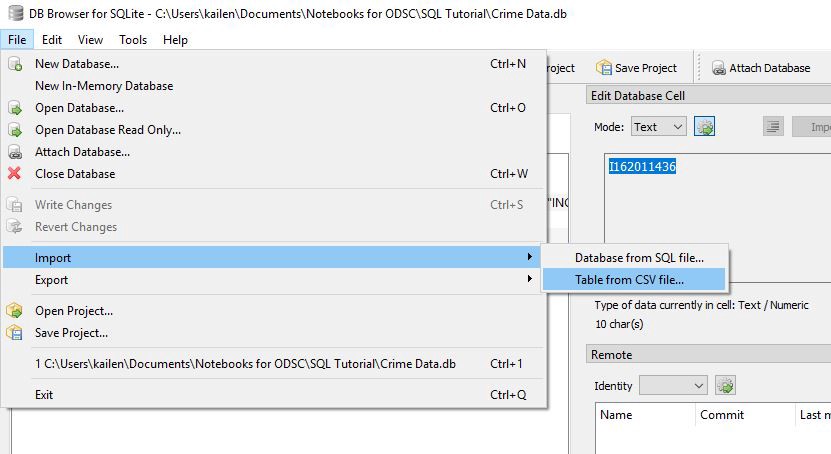The image size is (831, 454).
Task: Click Type of data currently in cell text
Action: (x=701, y=305)
